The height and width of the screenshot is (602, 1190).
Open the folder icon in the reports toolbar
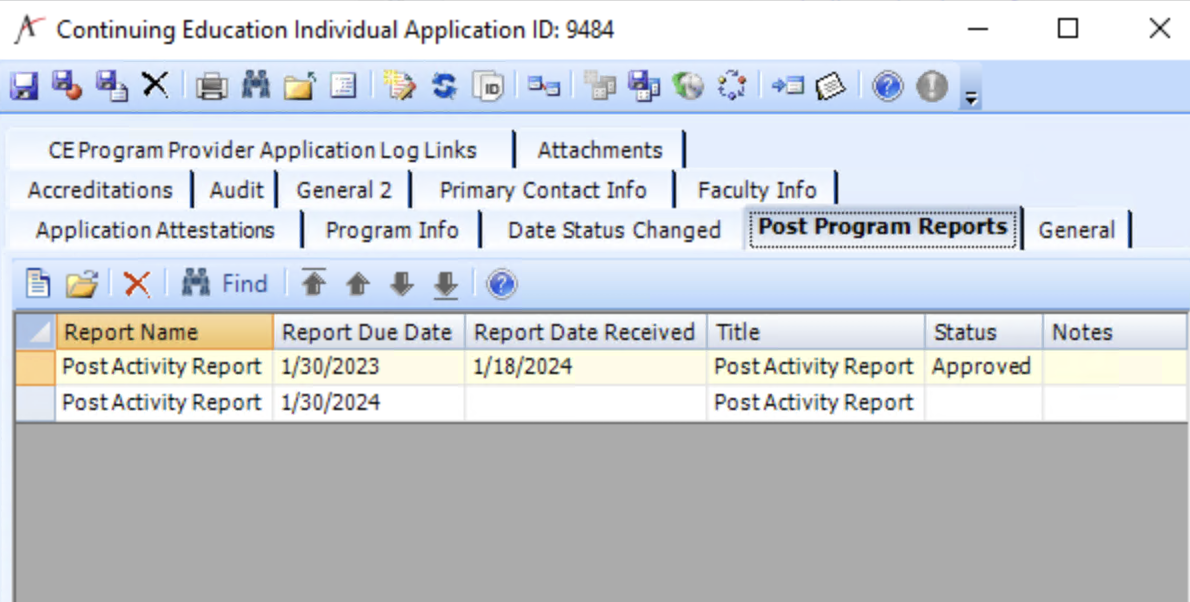point(82,283)
